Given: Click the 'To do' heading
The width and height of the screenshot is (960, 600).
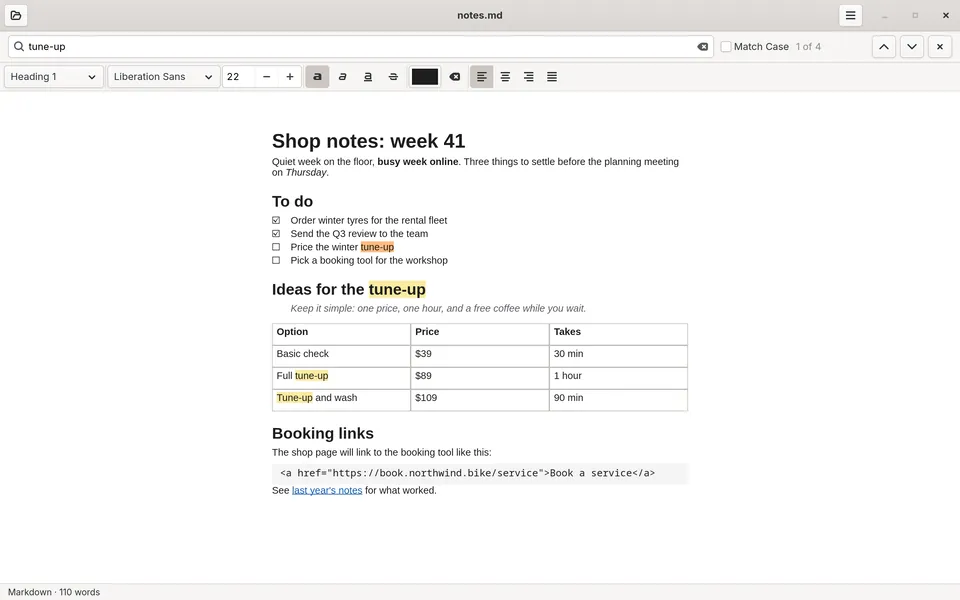Looking at the screenshot, I should pyautogui.click(x=292, y=201).
